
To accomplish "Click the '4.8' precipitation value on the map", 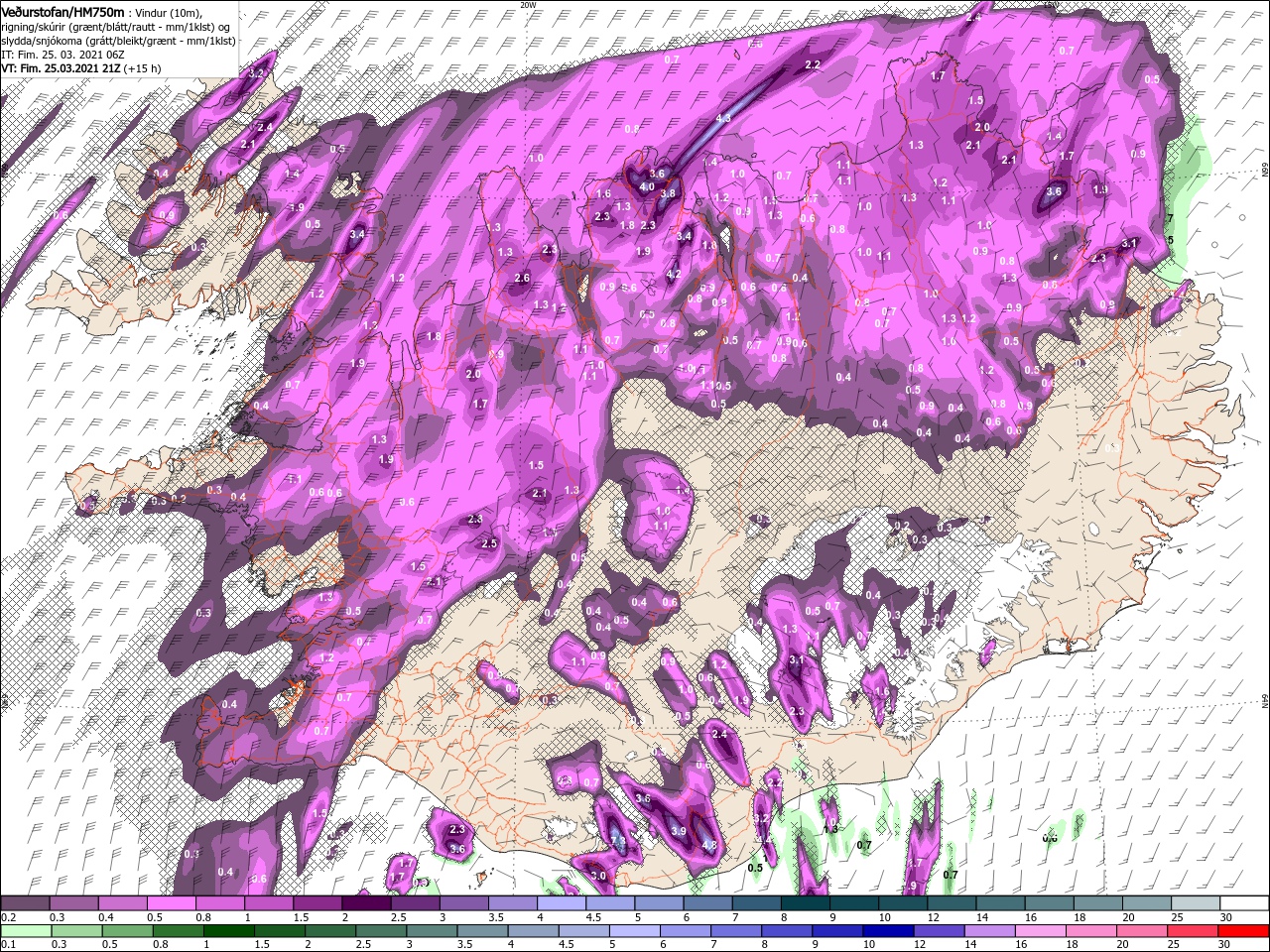I will click(x=709, y=845).
